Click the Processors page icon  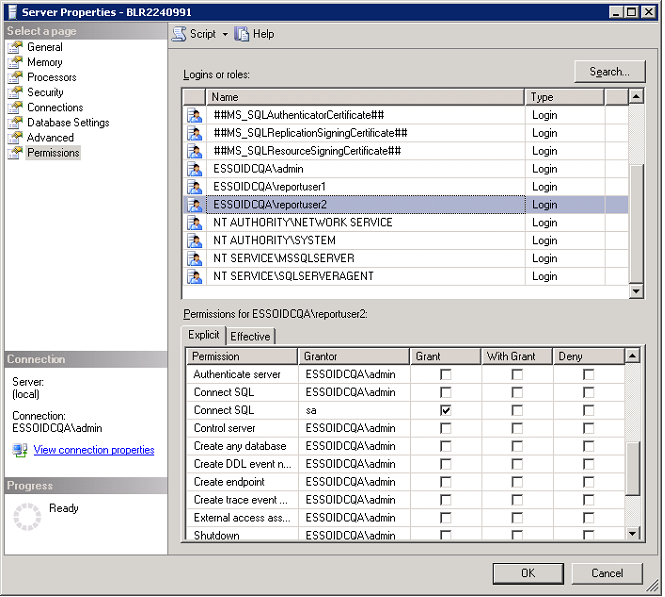click(15, 77)
